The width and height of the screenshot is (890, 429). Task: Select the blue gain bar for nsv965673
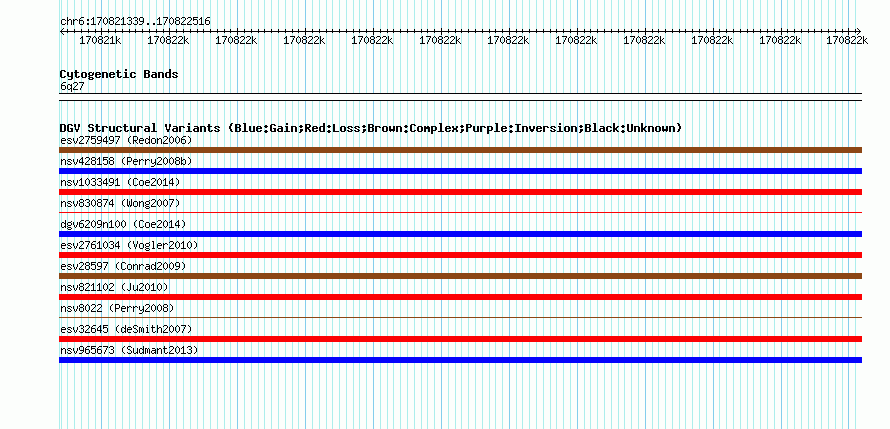460,360
